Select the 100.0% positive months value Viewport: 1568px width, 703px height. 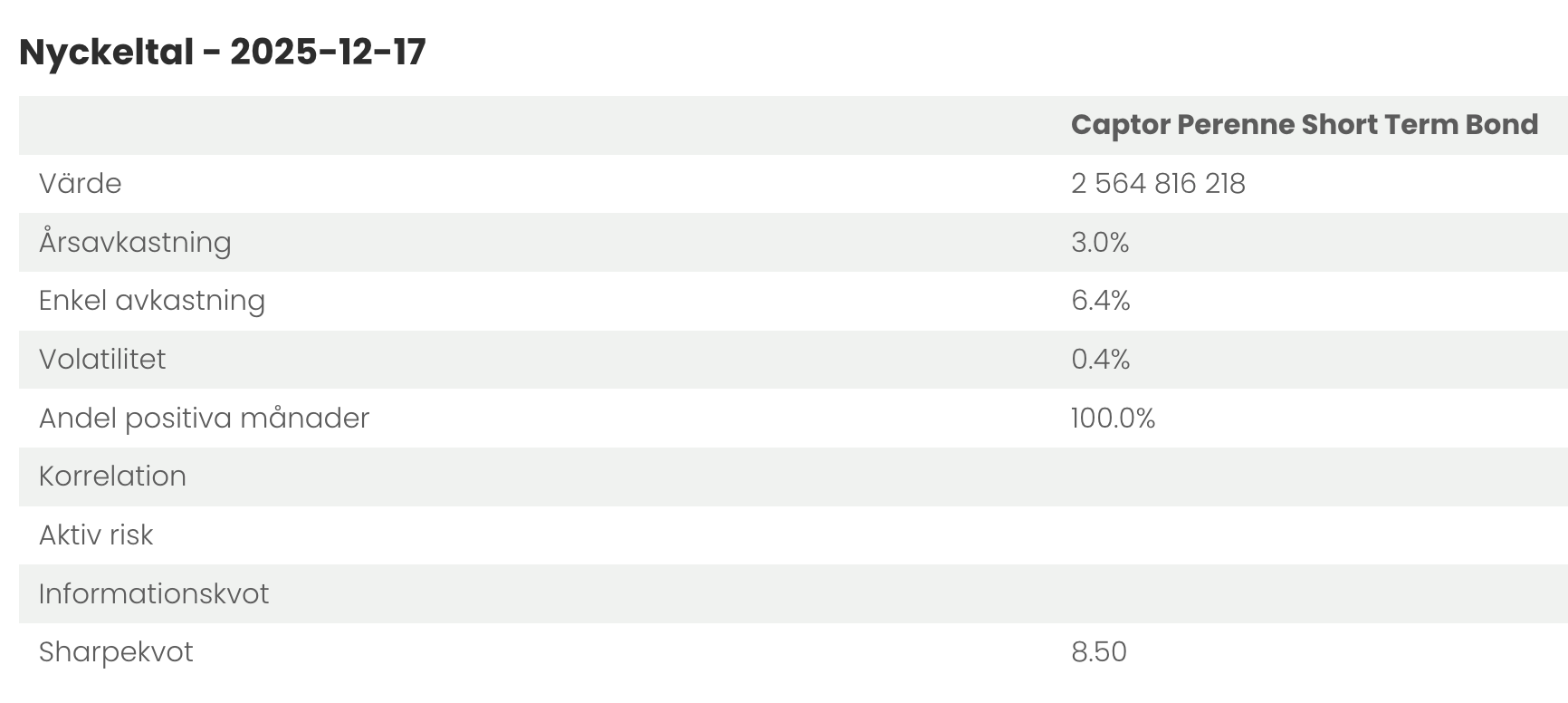[x=1113, y=419]
